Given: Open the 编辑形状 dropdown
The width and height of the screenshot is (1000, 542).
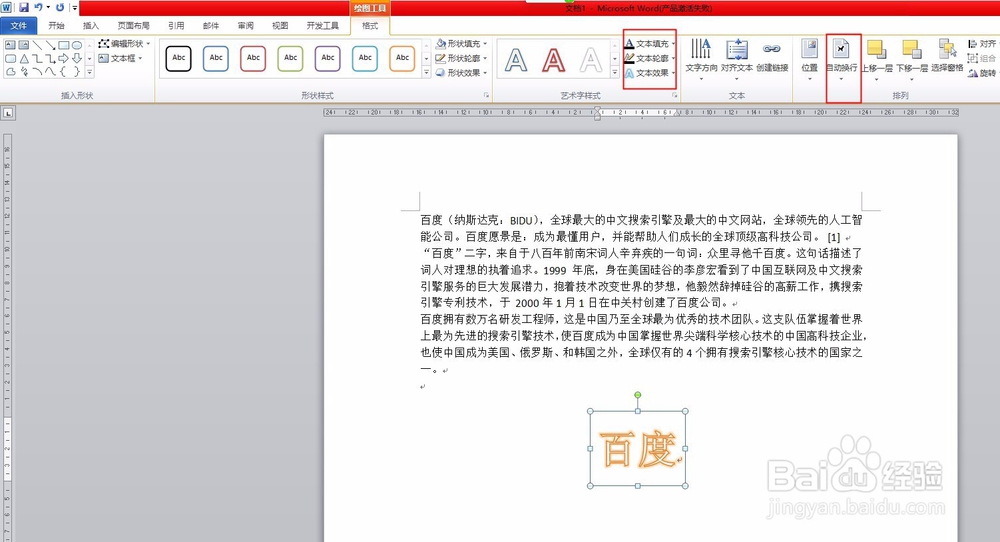Looking at the screenshot, I should [x=124, y=43].
